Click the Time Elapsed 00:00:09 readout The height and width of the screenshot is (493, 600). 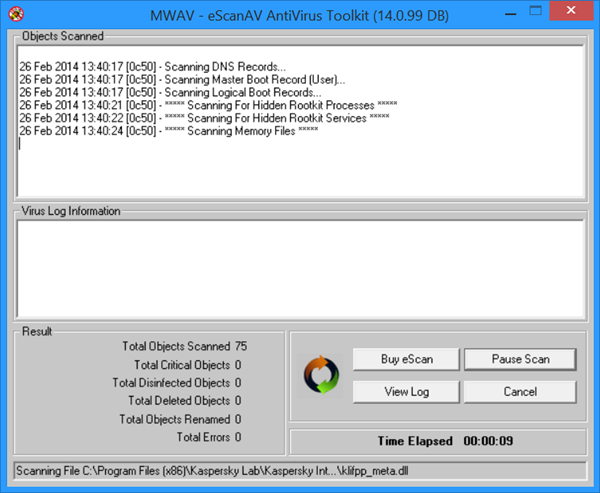coord(445,441)
